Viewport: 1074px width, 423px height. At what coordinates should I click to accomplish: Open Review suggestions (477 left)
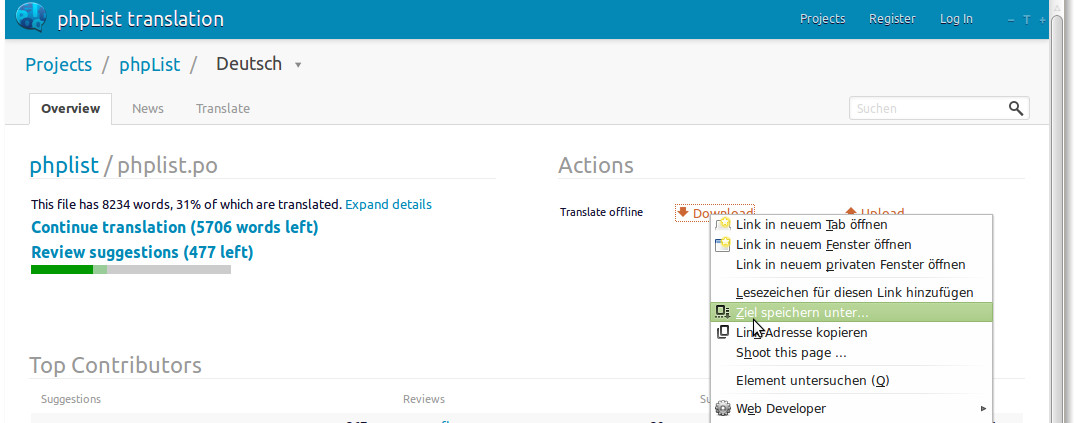tap(142, 253)
